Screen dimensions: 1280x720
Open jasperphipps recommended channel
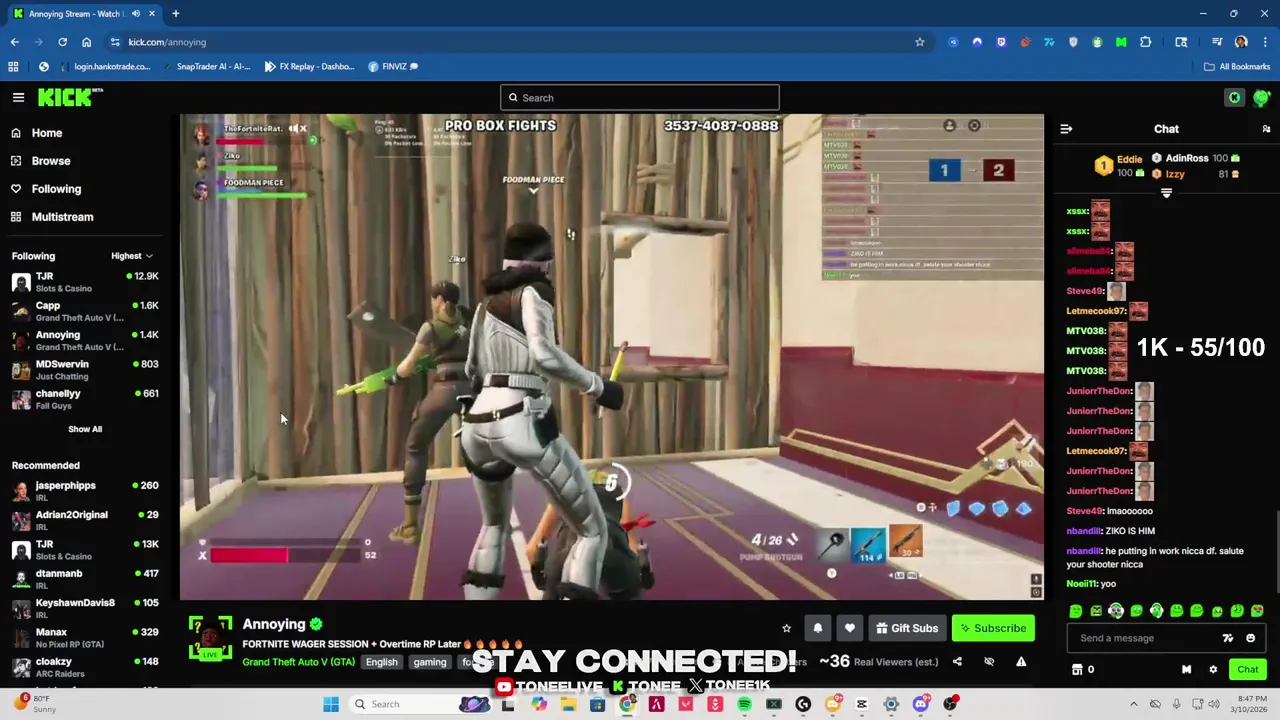point(85,491)
